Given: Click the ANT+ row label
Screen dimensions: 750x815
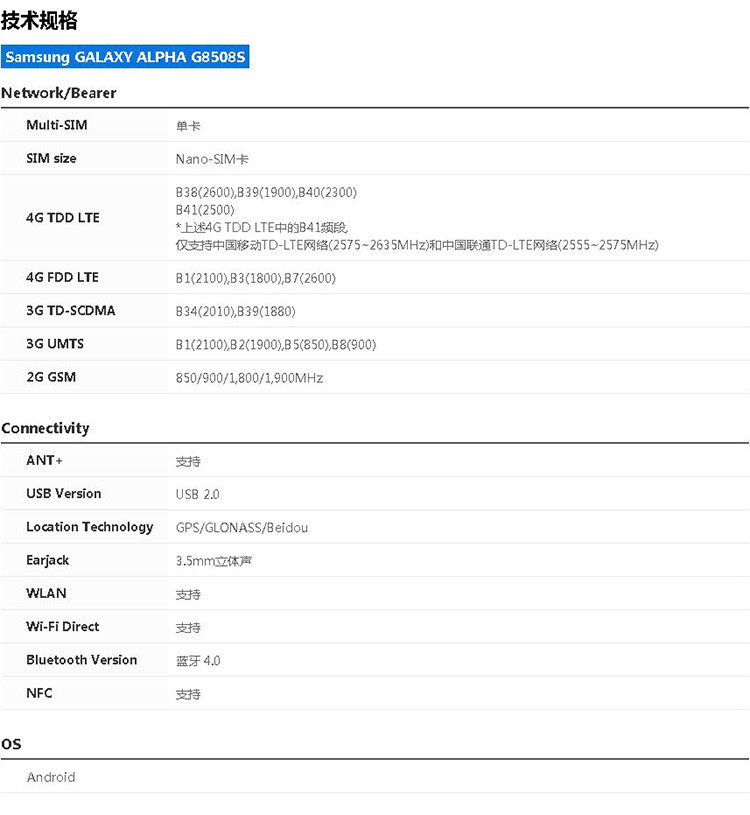Looking at the screenshot, I should [44, 461].
